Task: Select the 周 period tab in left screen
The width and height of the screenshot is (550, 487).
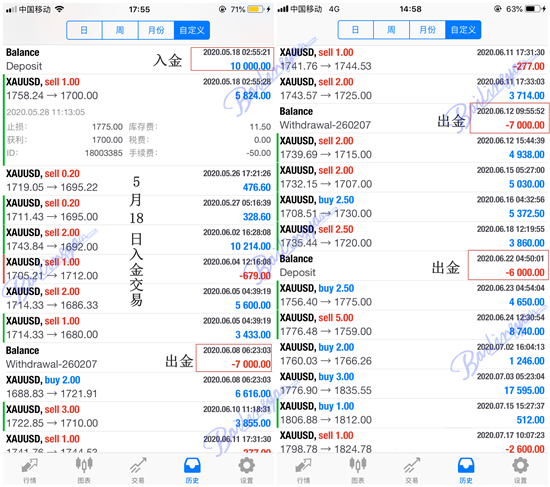Action: tap(120, 30)
